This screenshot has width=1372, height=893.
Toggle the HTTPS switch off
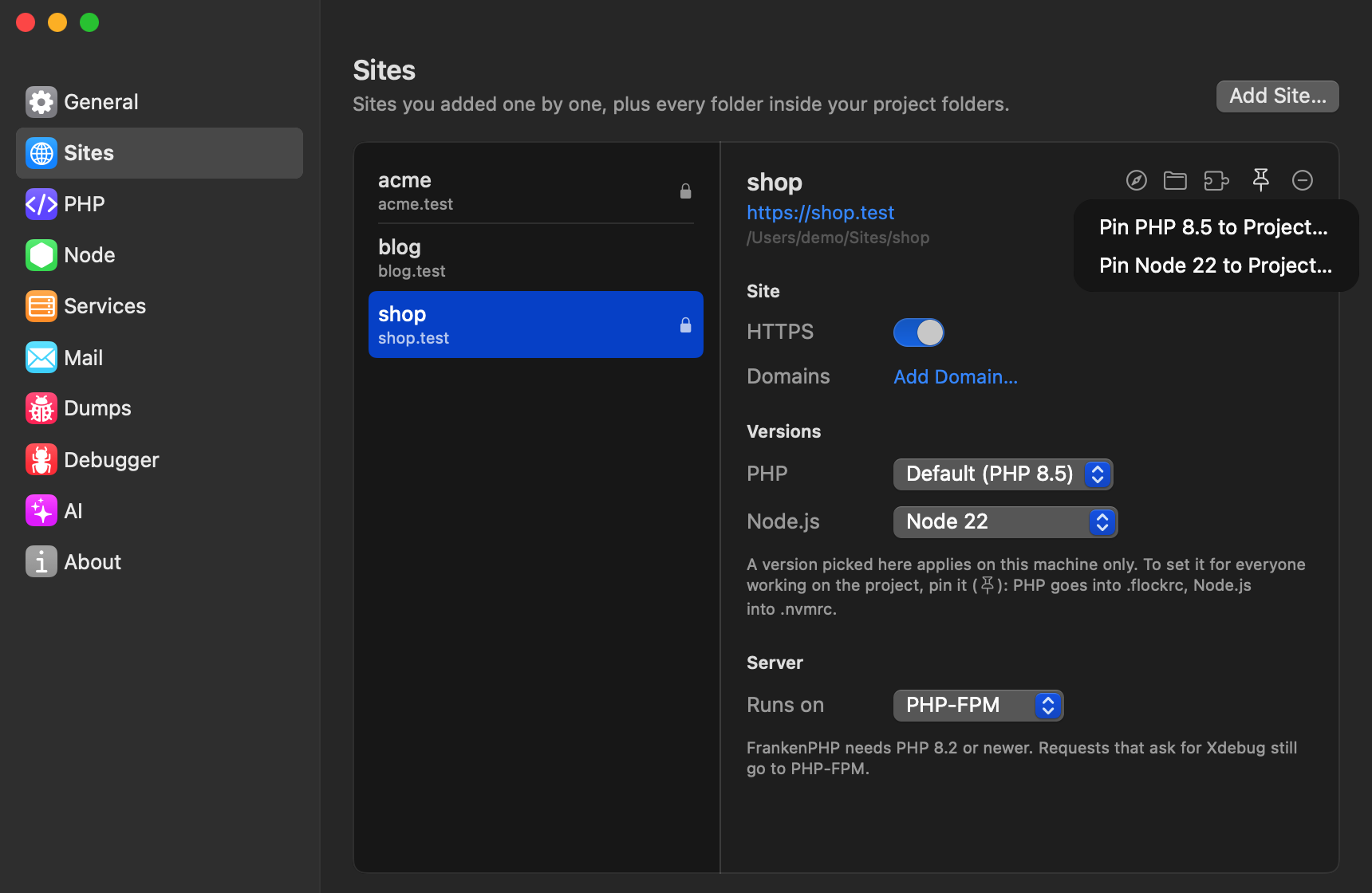[x=919, y=332]
